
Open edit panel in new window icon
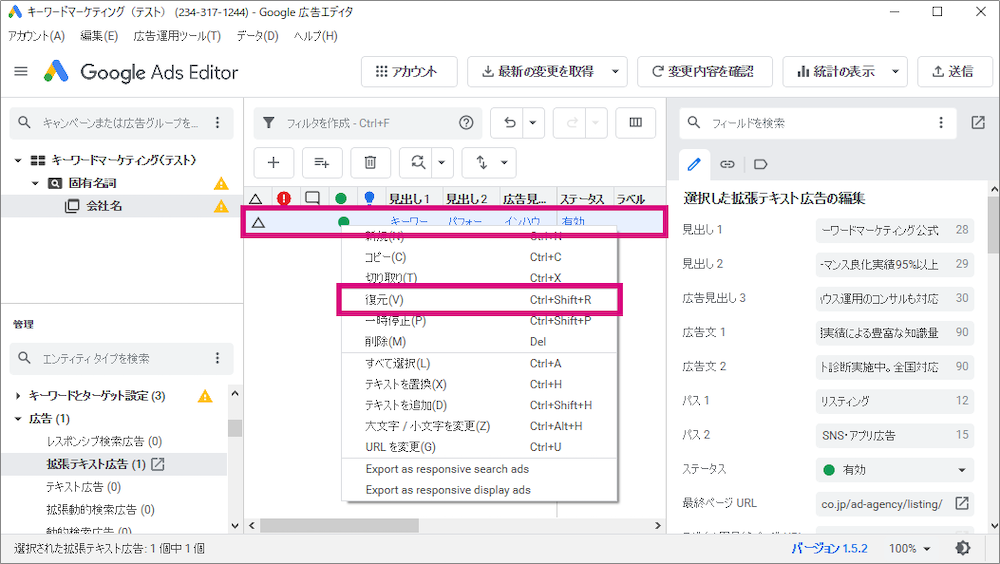[x=978, y=122]
